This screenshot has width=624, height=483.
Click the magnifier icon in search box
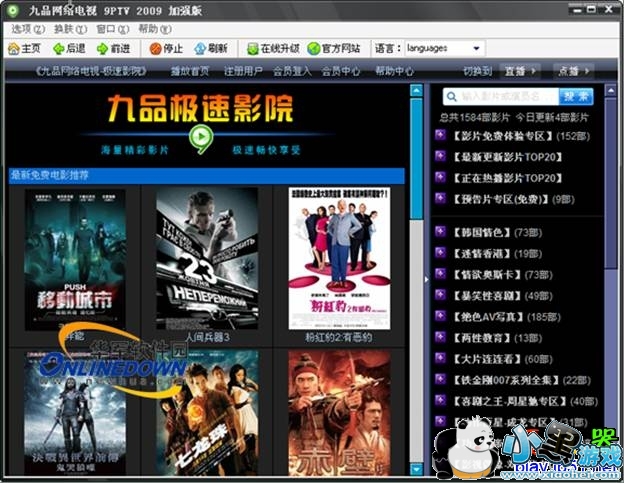pos(451,97)
